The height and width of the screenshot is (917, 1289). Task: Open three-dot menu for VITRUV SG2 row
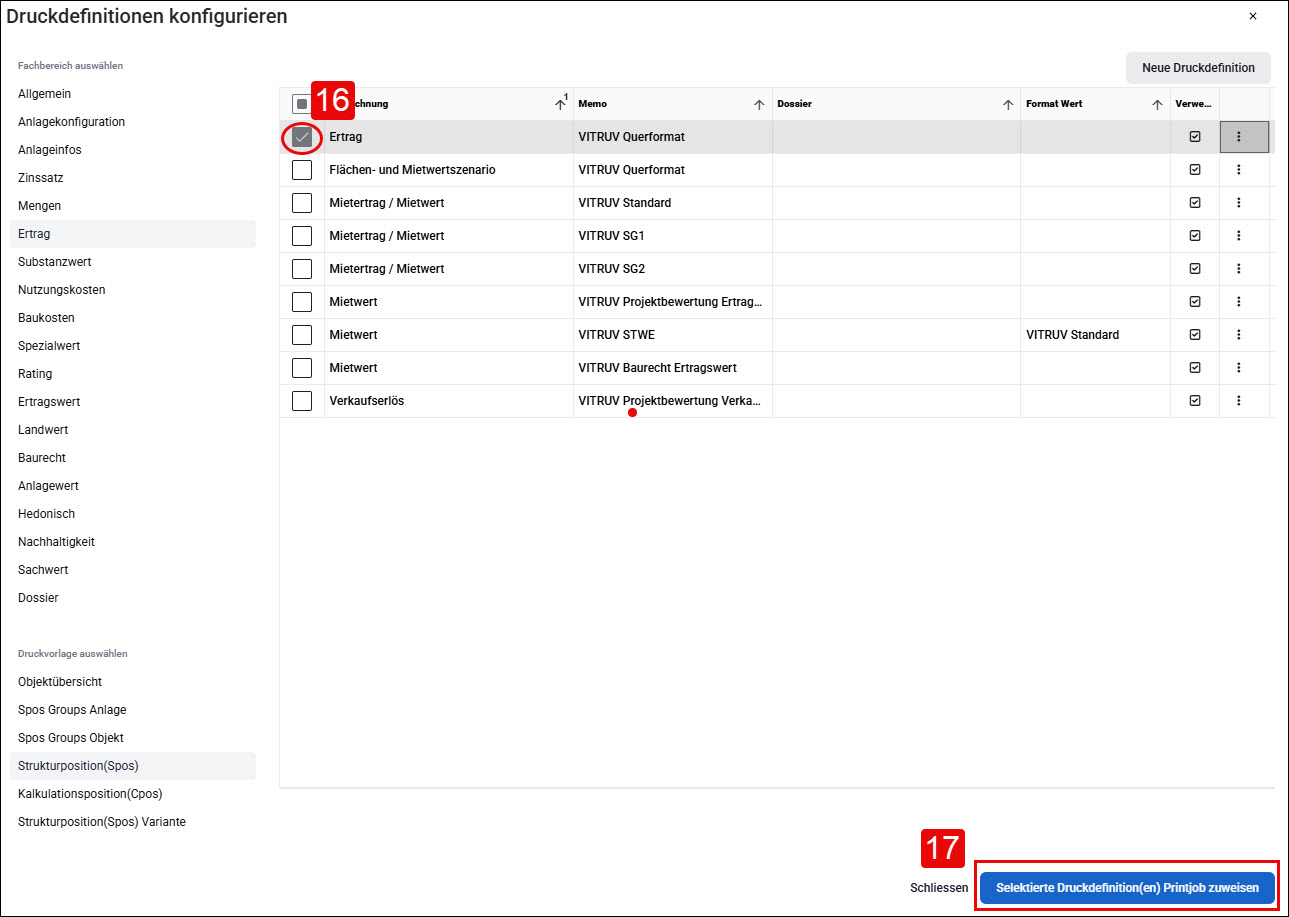point(1238,269)
